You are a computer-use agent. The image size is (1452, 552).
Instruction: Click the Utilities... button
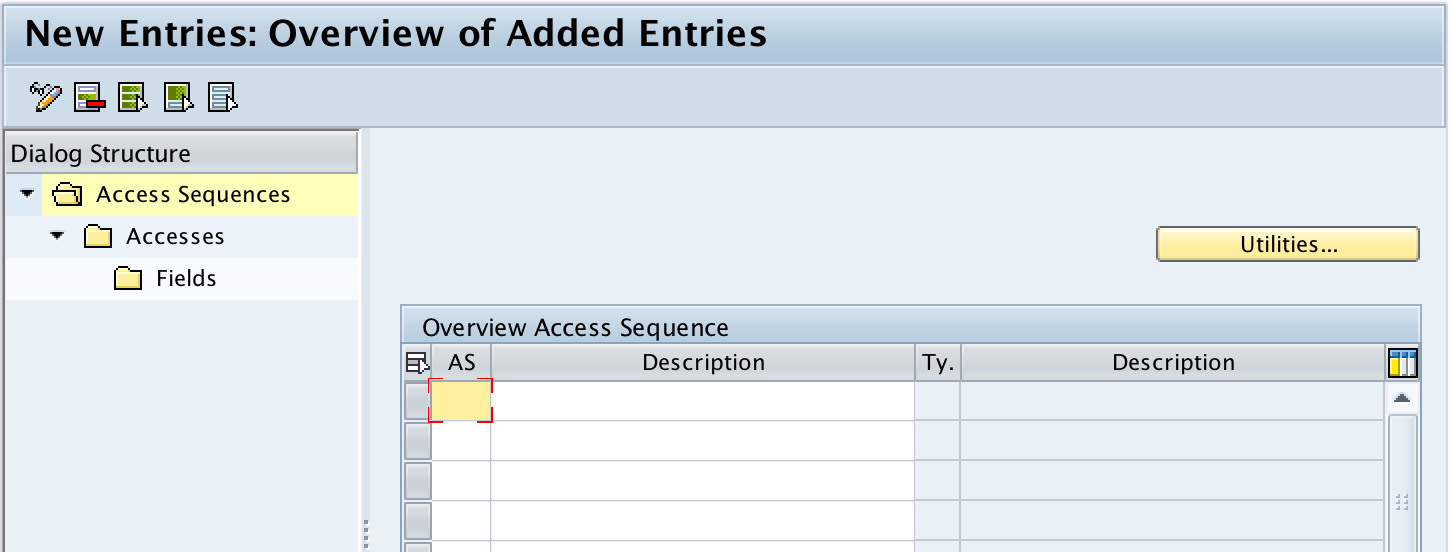coord(1287,245)
